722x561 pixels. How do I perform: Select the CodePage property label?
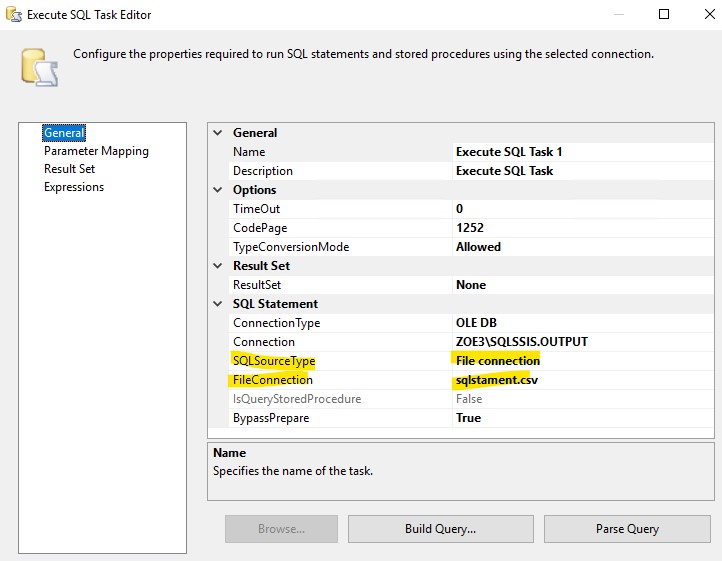click(260, 228)
